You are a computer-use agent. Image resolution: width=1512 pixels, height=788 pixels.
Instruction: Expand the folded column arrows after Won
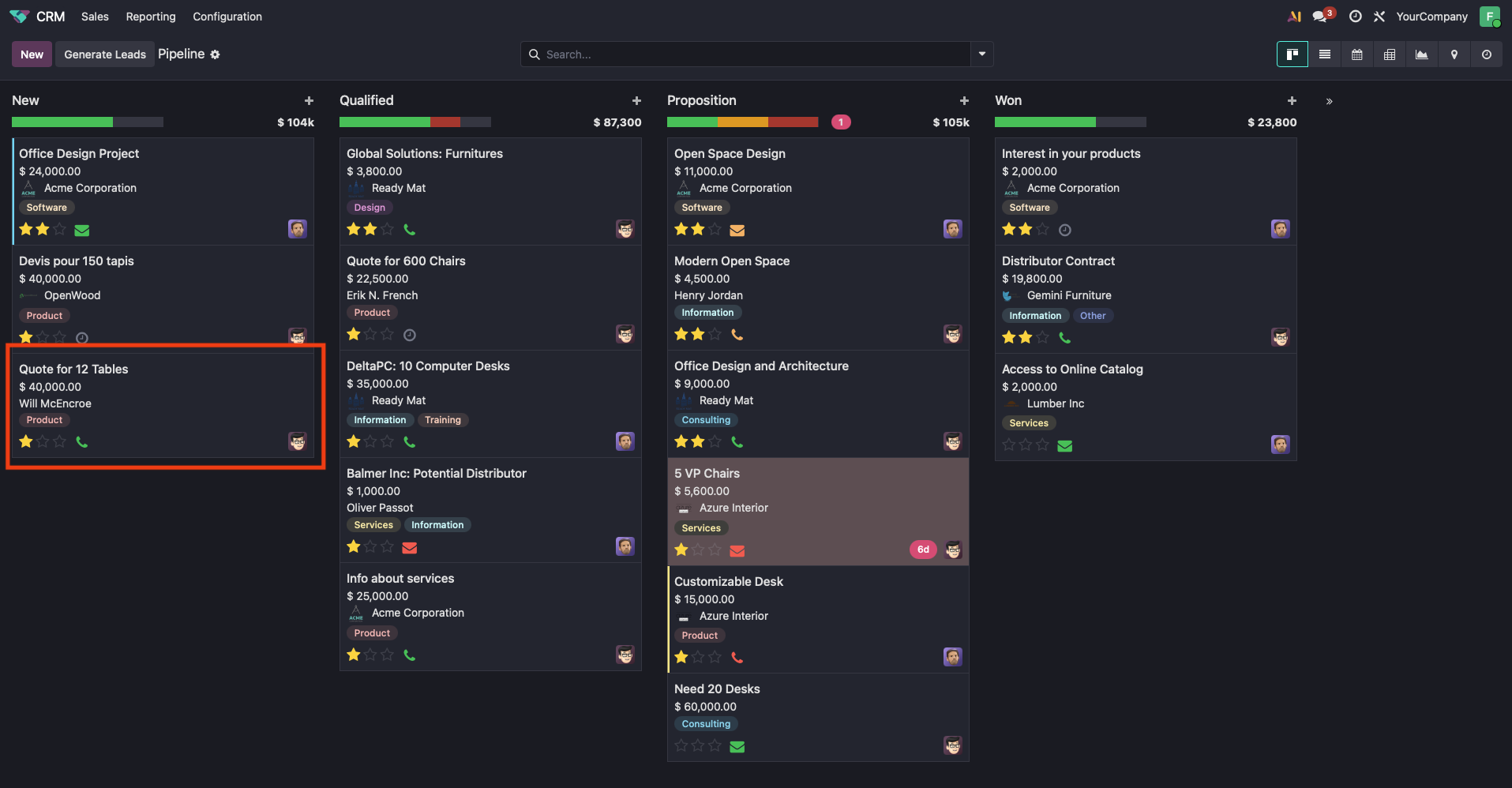1329,101
